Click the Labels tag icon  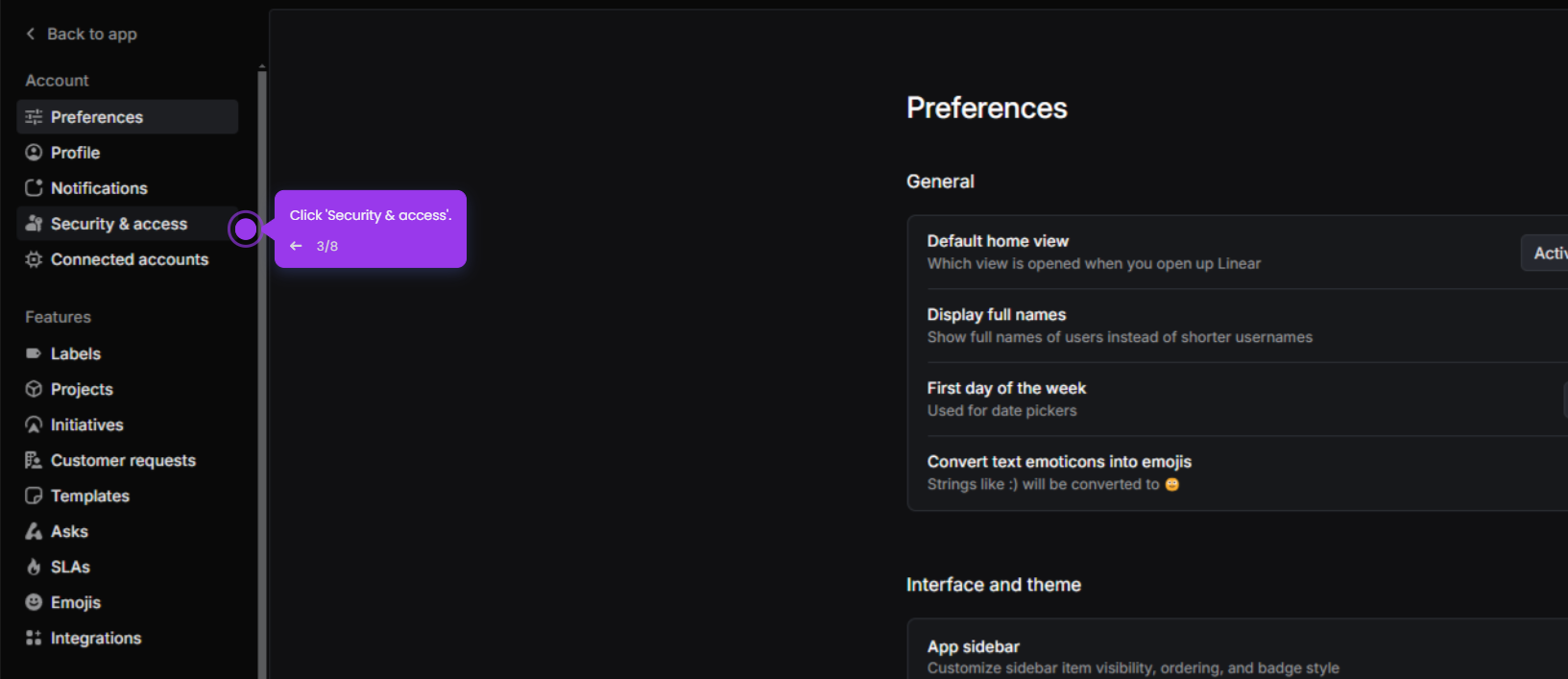coord(34,353)
